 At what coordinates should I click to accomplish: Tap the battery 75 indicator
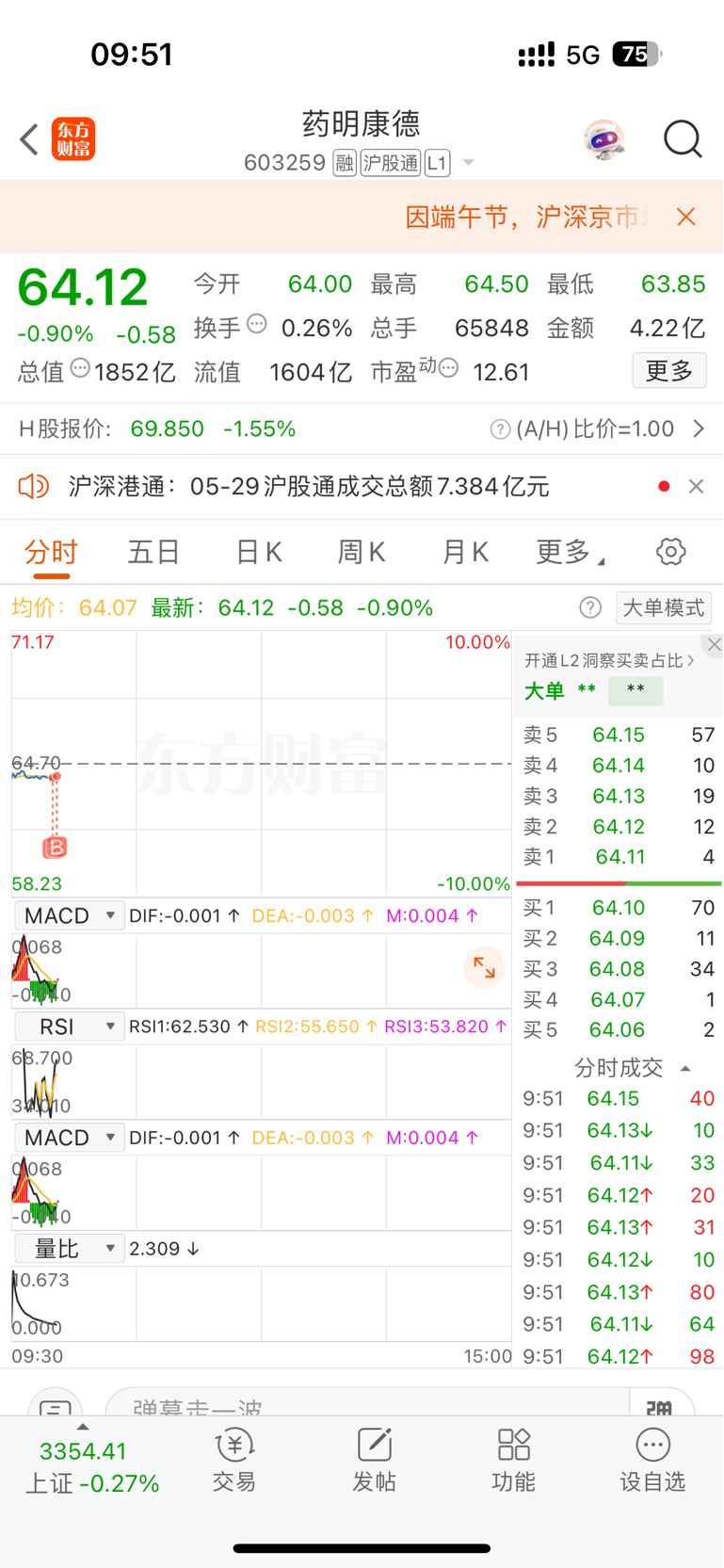tap(637, 55)
